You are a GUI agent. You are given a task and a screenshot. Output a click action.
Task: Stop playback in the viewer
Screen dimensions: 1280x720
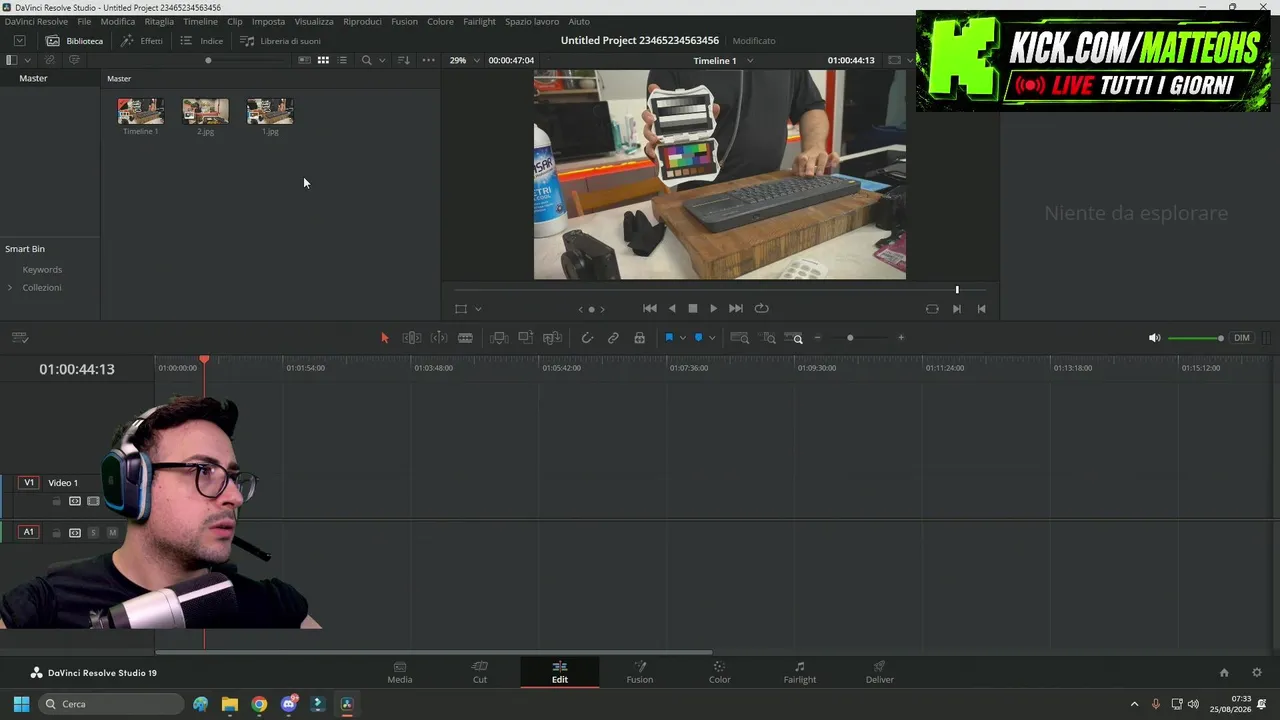pos(692,309)
